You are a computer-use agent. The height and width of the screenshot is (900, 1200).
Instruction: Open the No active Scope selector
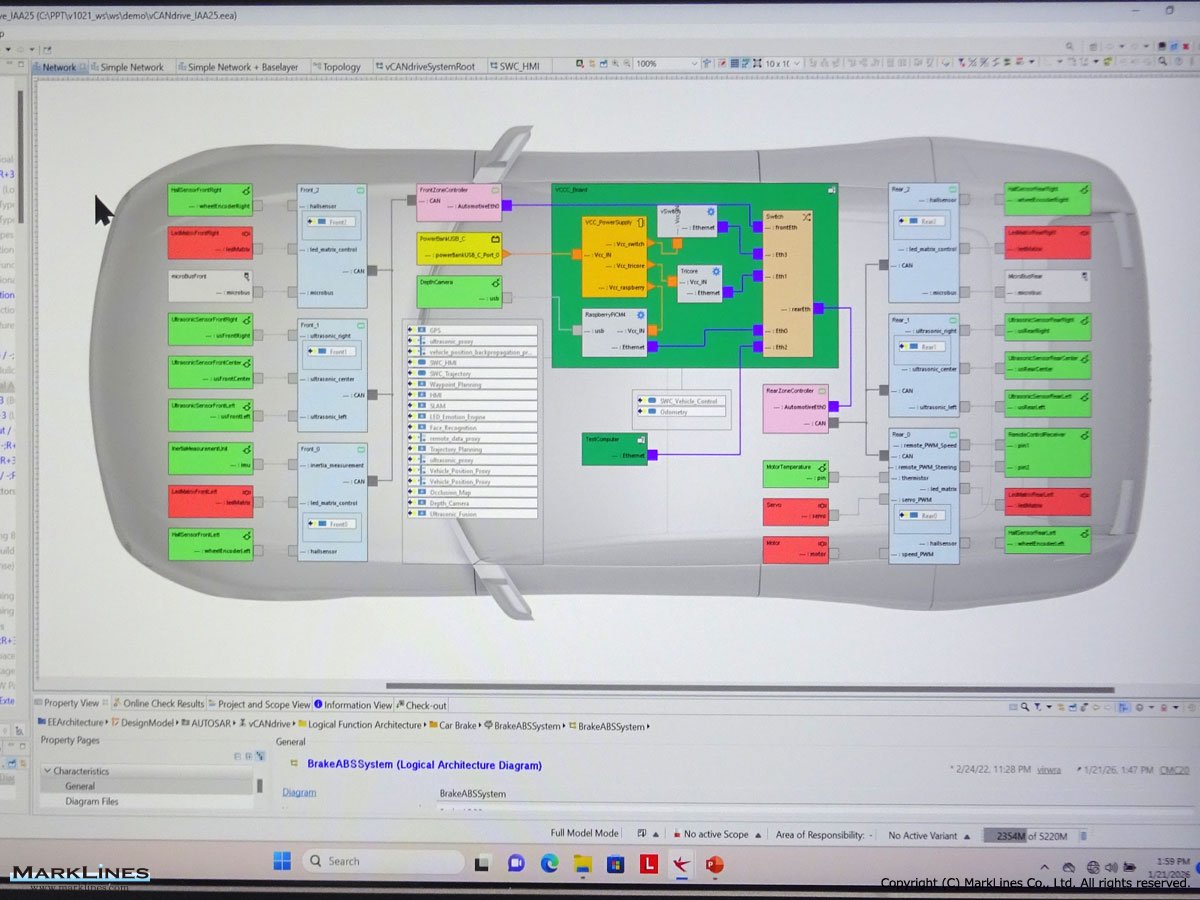(x=757, y=835)
